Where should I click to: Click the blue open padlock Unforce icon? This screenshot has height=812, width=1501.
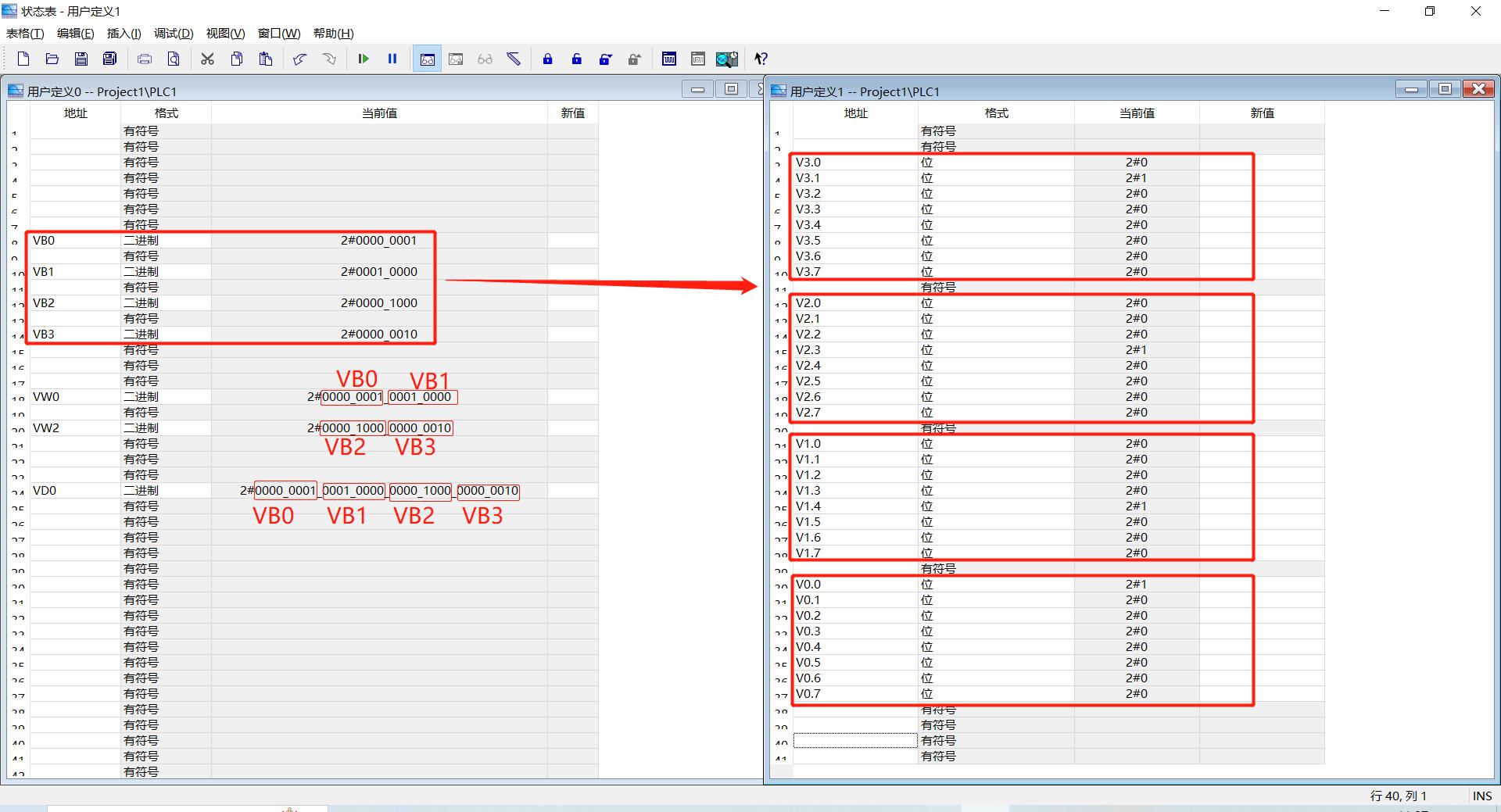point(576,59)
